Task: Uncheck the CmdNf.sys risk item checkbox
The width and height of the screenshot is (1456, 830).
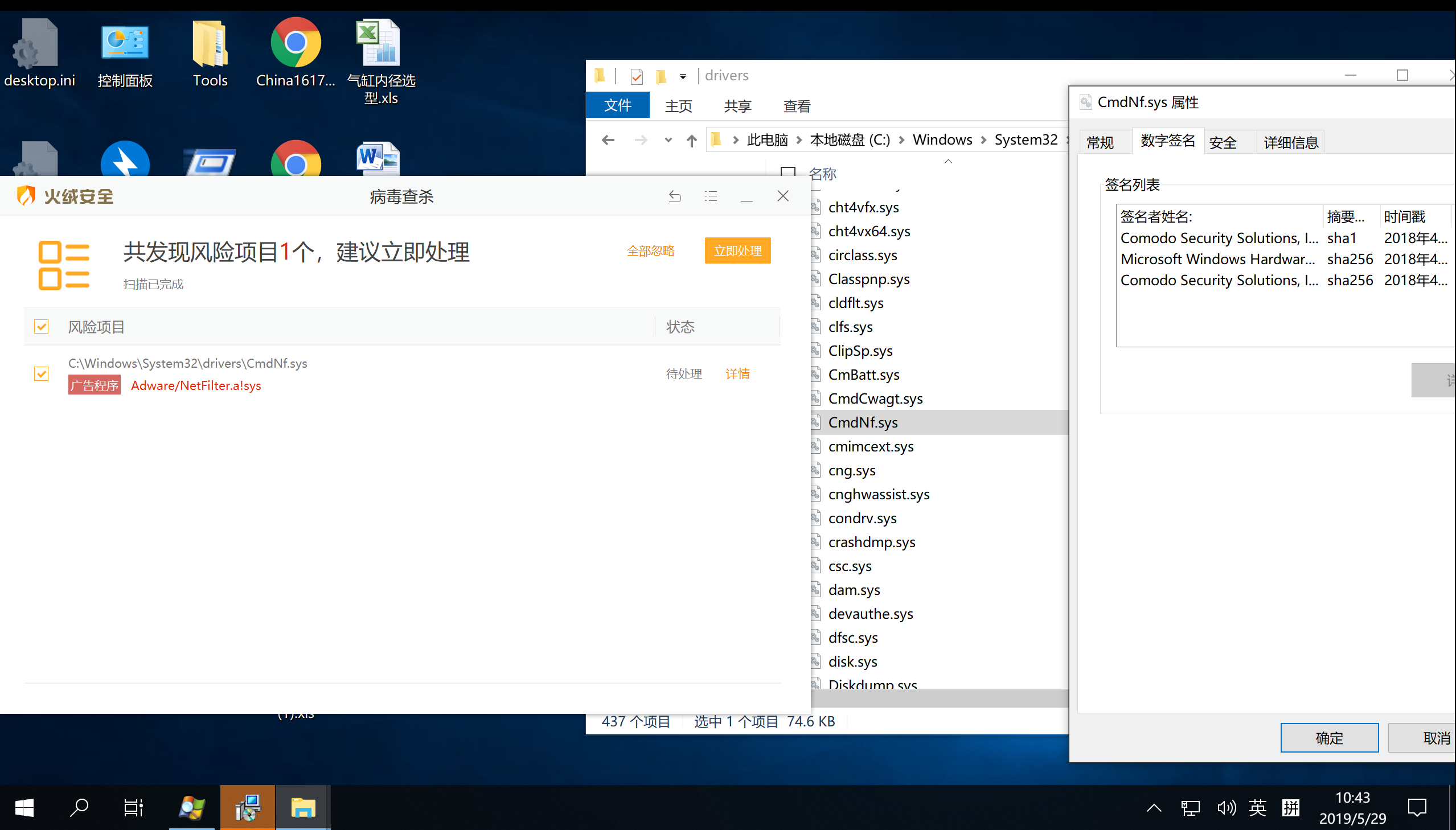Action: (x=41, y=374)
